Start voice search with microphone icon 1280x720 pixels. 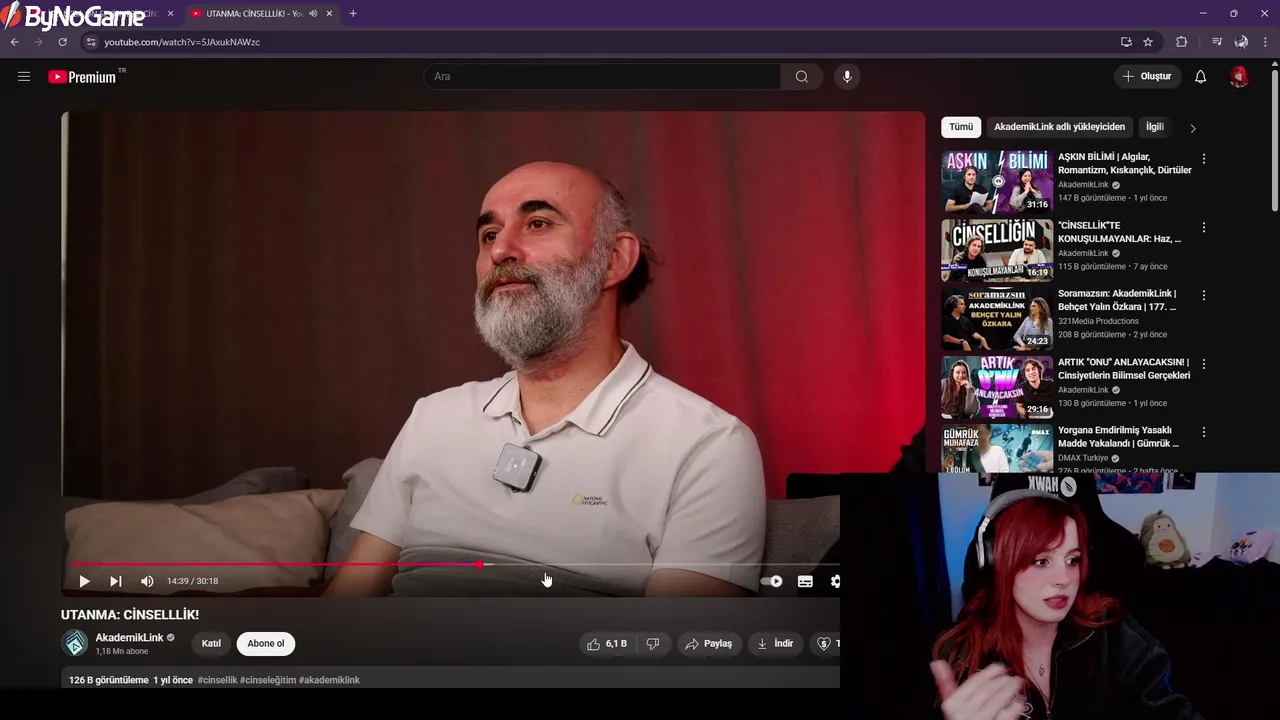[x=847, y=77]
